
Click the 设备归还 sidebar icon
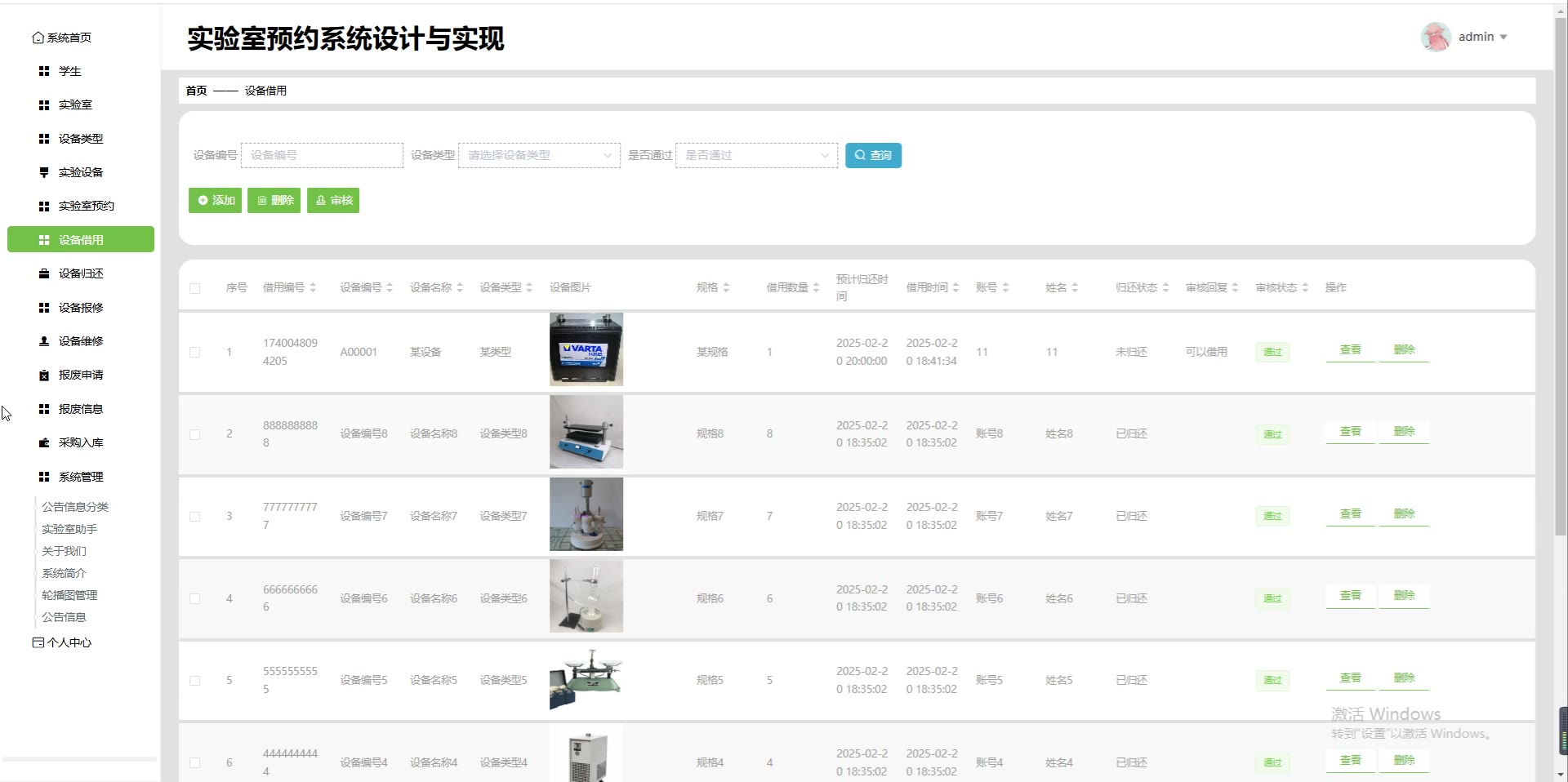pos(44,273)
